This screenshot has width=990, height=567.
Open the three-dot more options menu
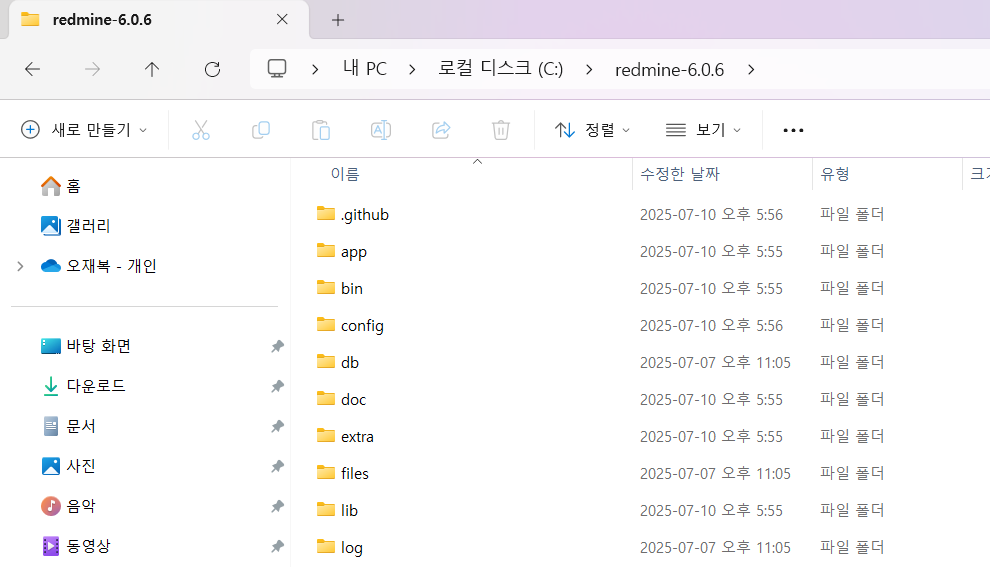pyautogui.click(x=793, y=130)
